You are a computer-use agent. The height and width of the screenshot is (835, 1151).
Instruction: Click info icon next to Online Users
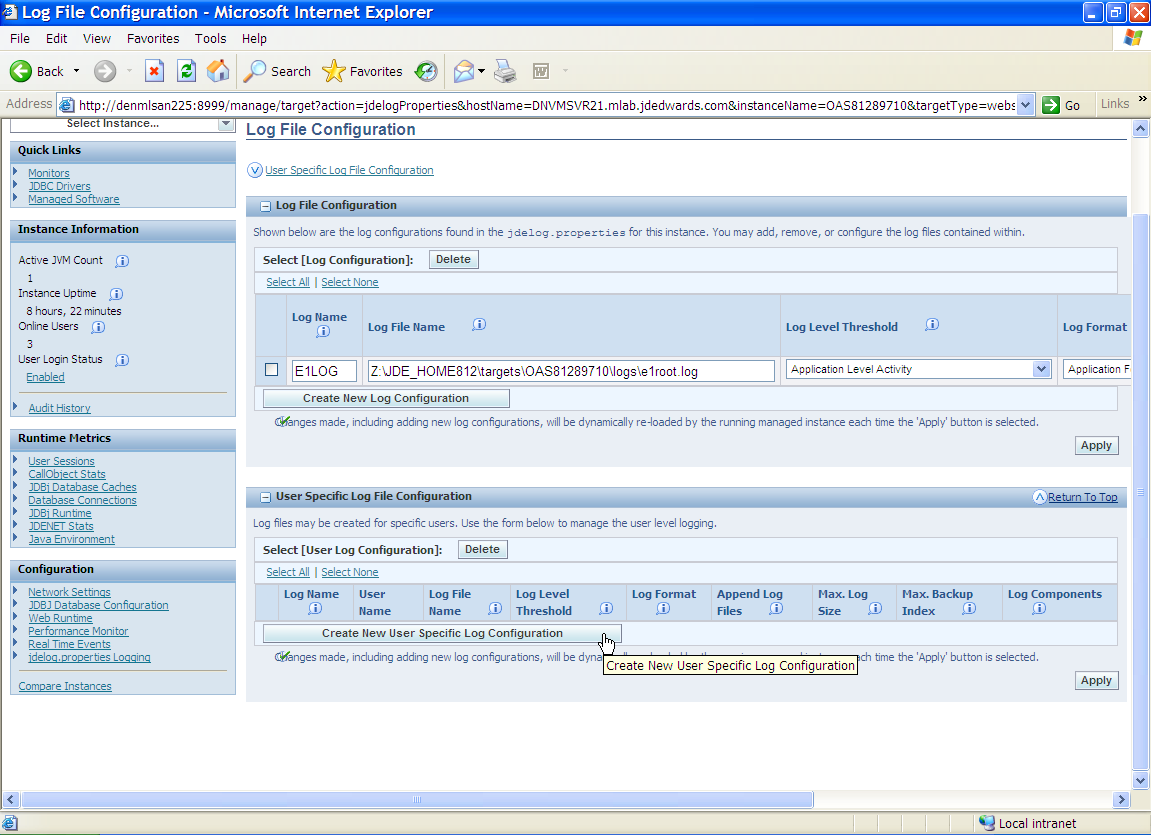pos(98,327)
